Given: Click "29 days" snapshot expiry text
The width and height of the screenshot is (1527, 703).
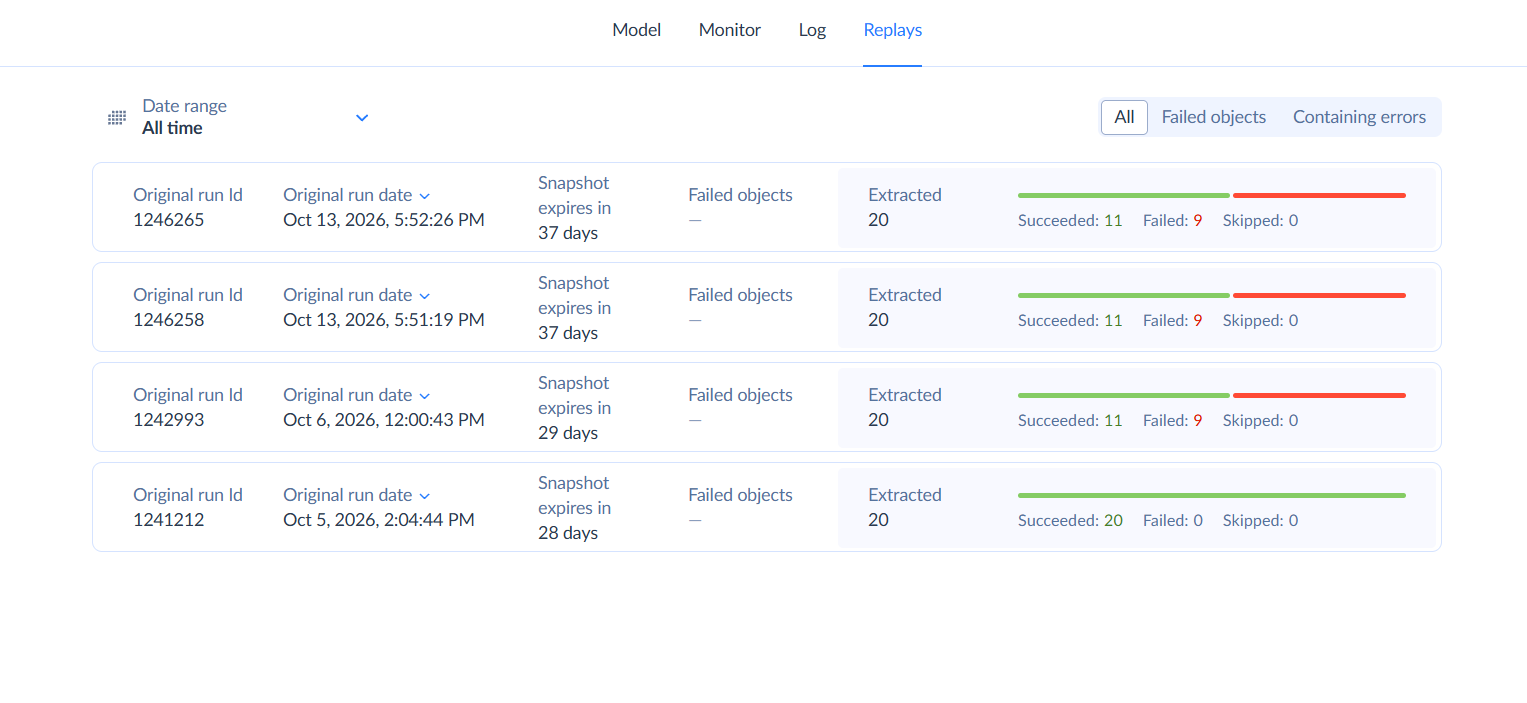Looking at the screenshot, I should (x=568, y=433).
